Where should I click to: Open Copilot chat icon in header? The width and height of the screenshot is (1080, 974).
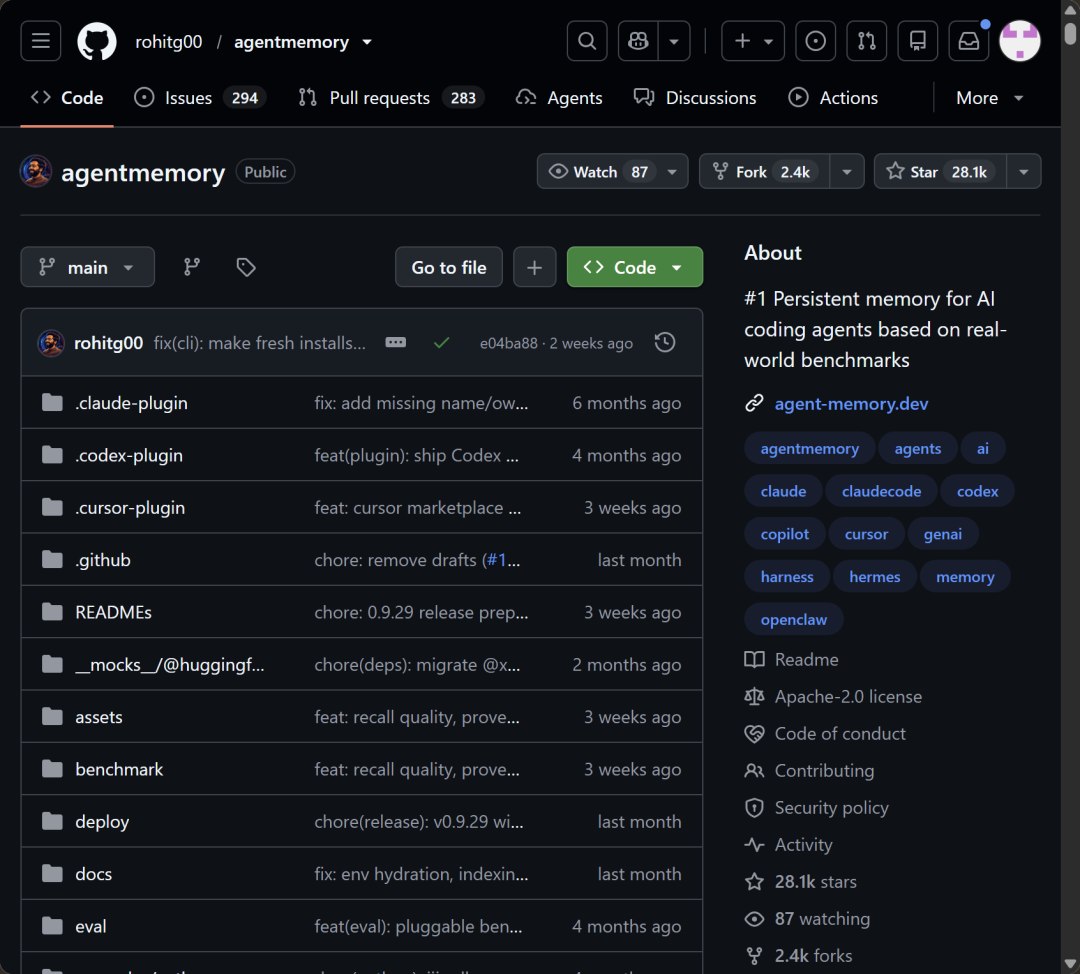(638, 41)
